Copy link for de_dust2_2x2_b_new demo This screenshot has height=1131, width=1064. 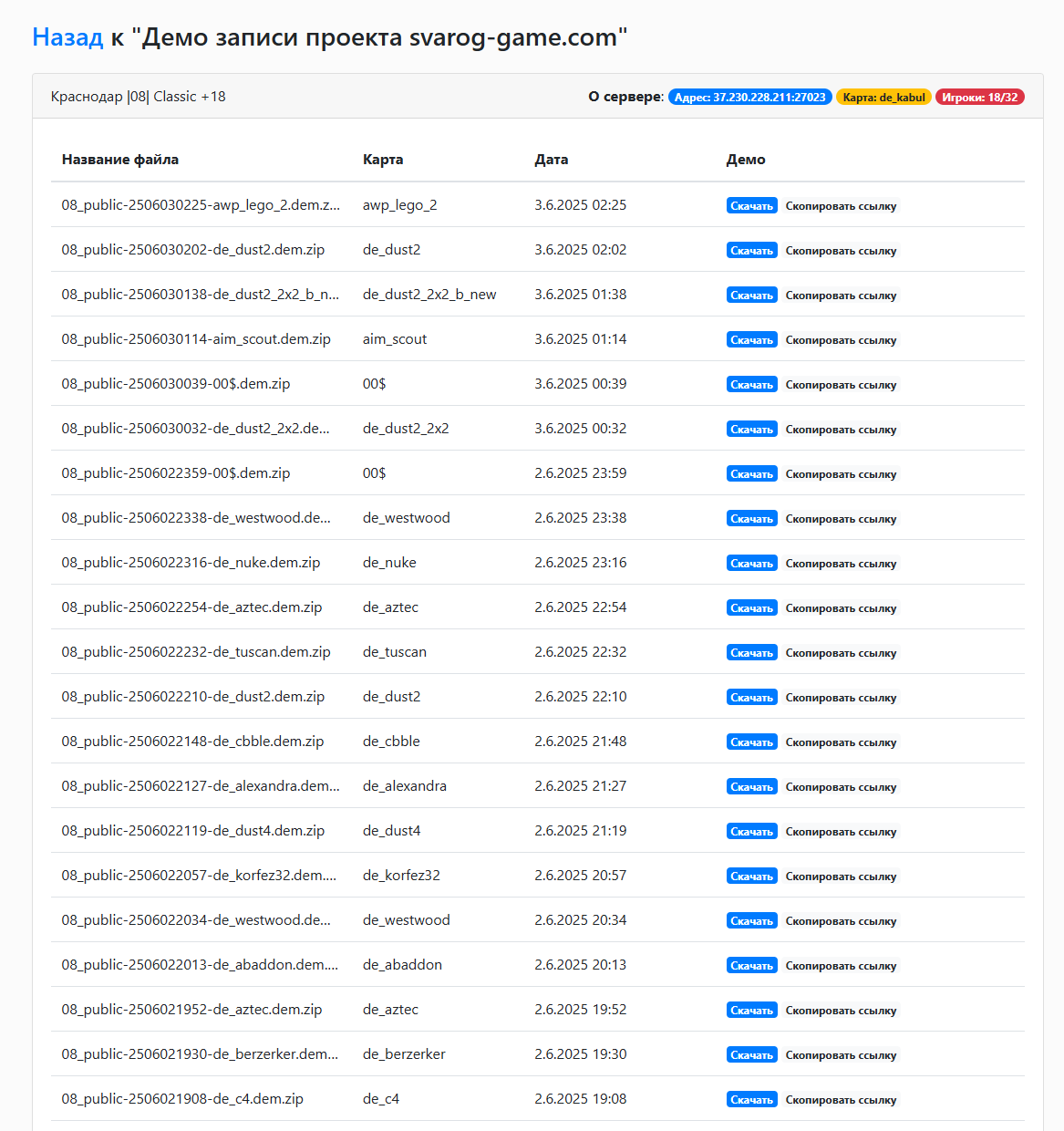[842, 295]
